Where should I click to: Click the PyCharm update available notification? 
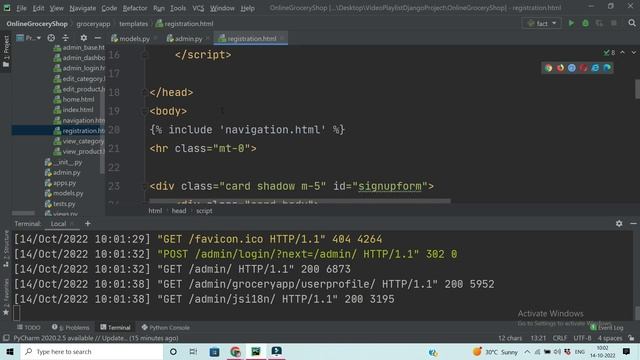pyautogui.click(x=96, y=338)
